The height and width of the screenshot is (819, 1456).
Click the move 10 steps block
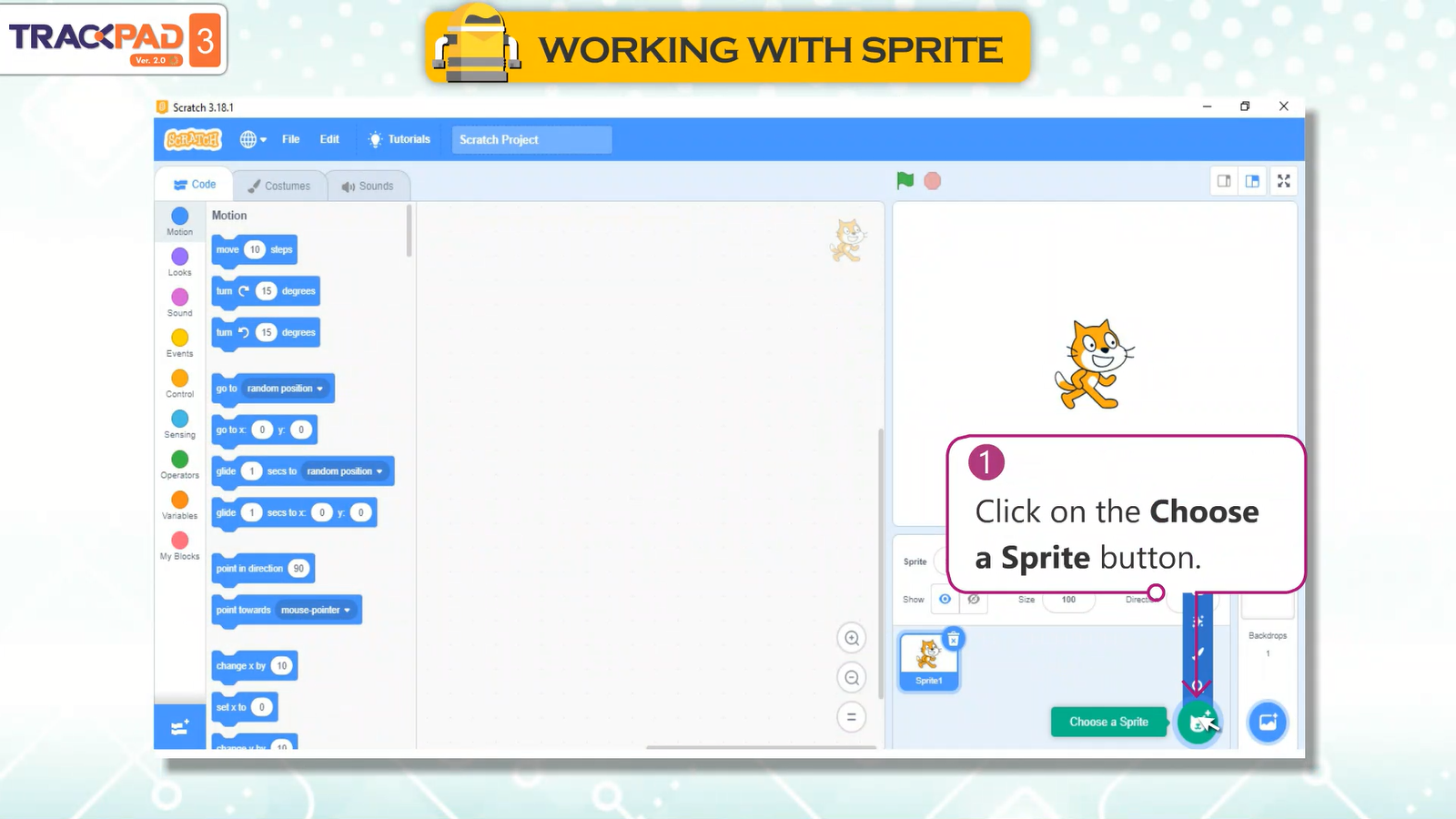tap(254, 249)
